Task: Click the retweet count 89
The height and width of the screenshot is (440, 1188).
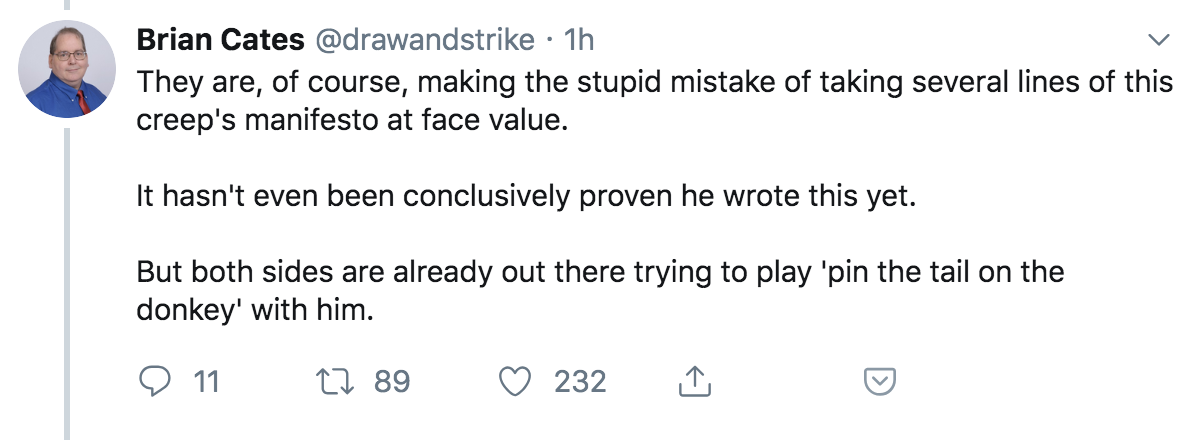Action: (x=392, y=381)
